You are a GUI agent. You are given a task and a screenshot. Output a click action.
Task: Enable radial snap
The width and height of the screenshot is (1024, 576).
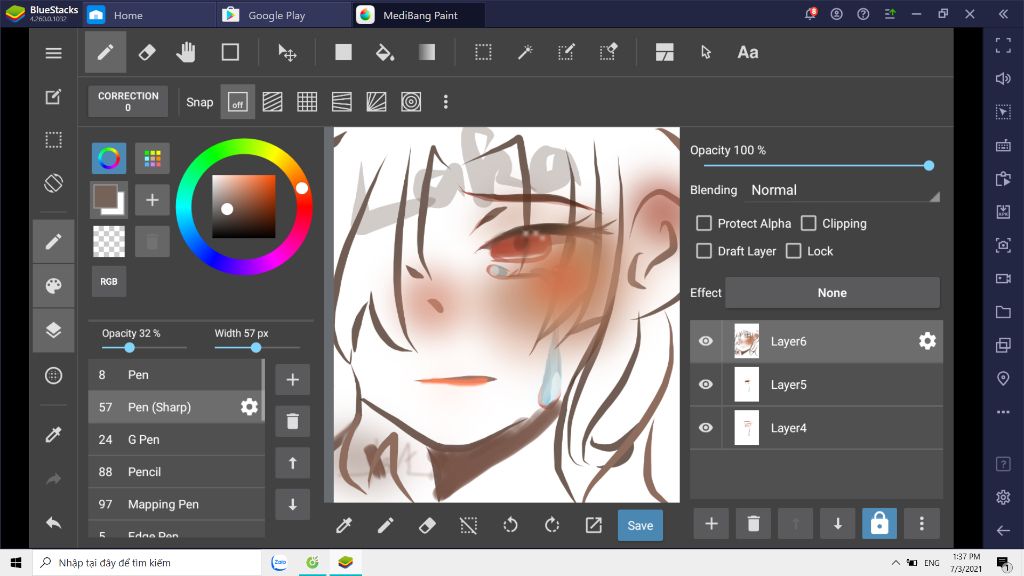coord(376,102)
